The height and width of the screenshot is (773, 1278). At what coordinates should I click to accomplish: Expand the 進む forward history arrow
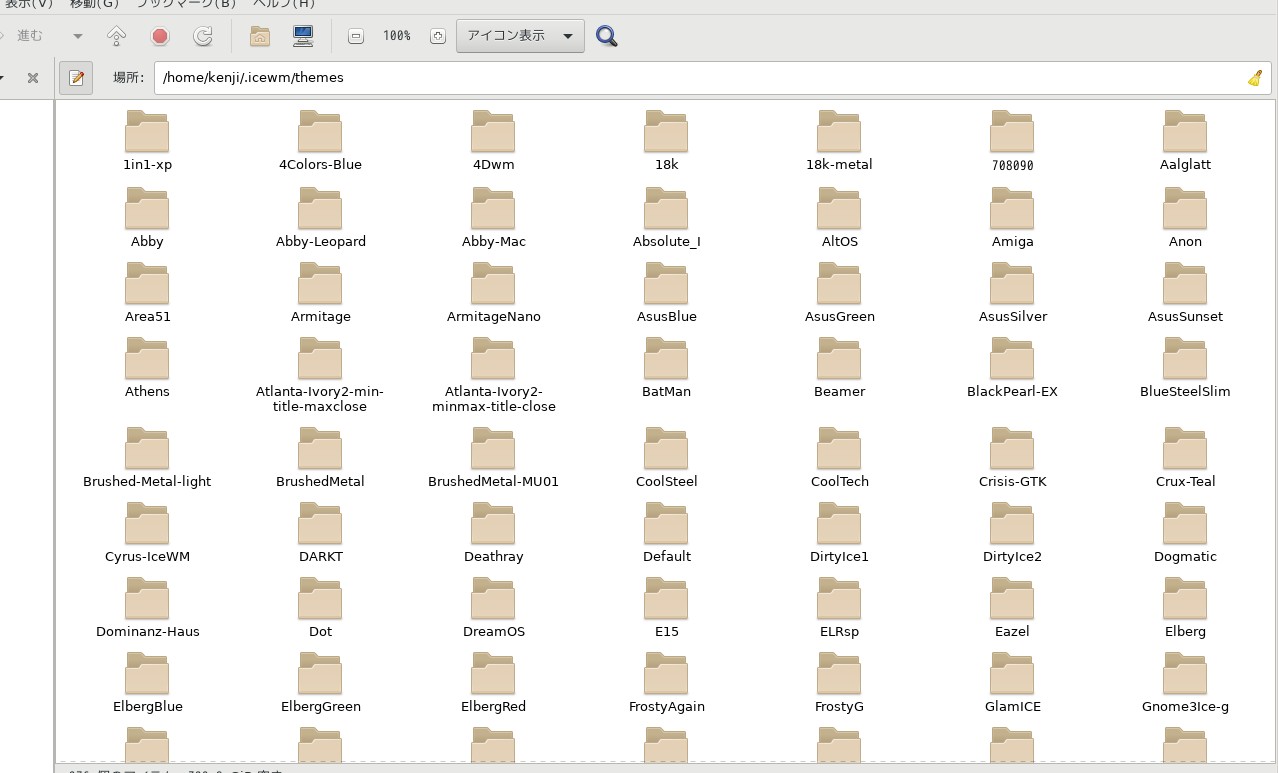tap(77, 35)
